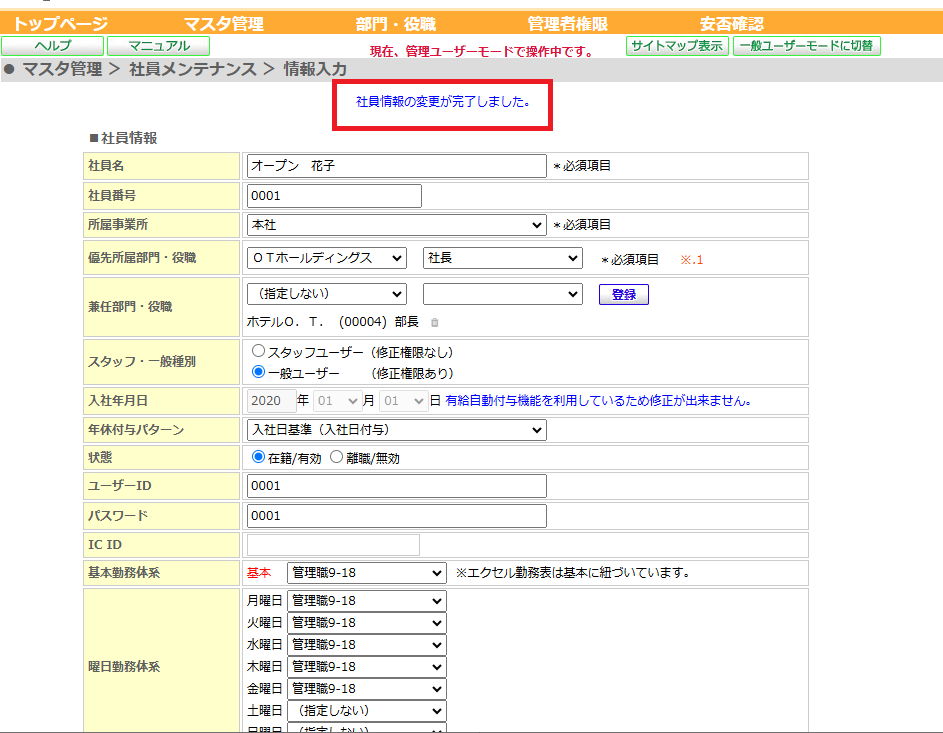Screen dimensions: 943x733
Task: Focus the 社員名 input field
Action: 396,166
